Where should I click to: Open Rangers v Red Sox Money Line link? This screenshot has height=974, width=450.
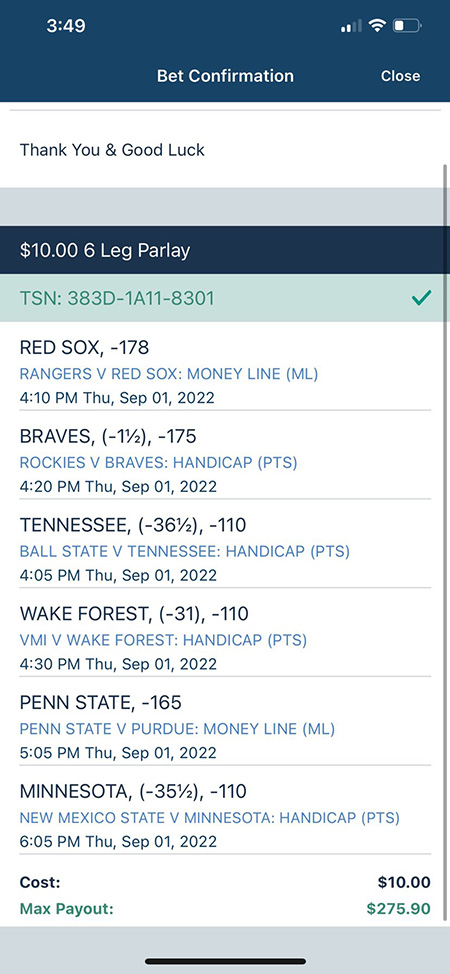[168, 374]
